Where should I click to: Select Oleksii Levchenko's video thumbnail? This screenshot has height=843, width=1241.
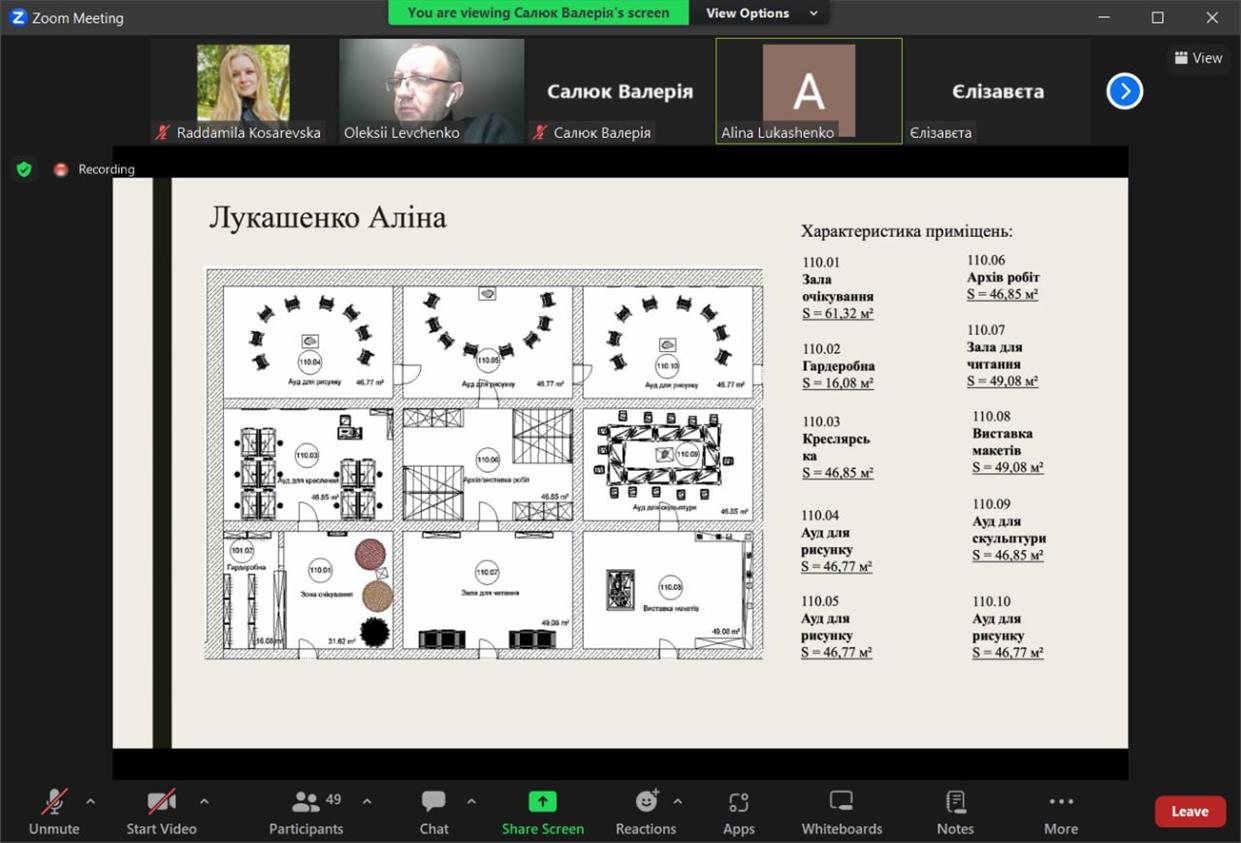click(x=431, y=91)
